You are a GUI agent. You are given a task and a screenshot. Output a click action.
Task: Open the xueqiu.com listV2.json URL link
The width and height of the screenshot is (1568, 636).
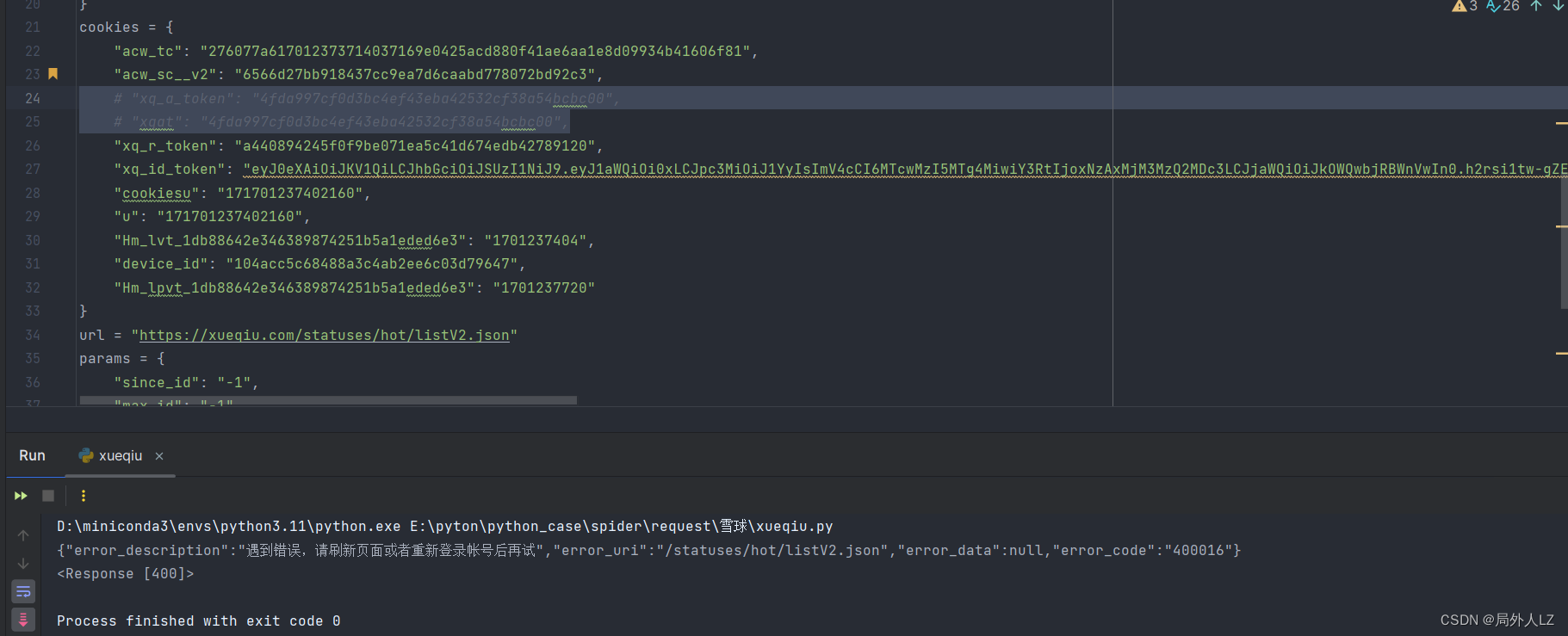324,335
